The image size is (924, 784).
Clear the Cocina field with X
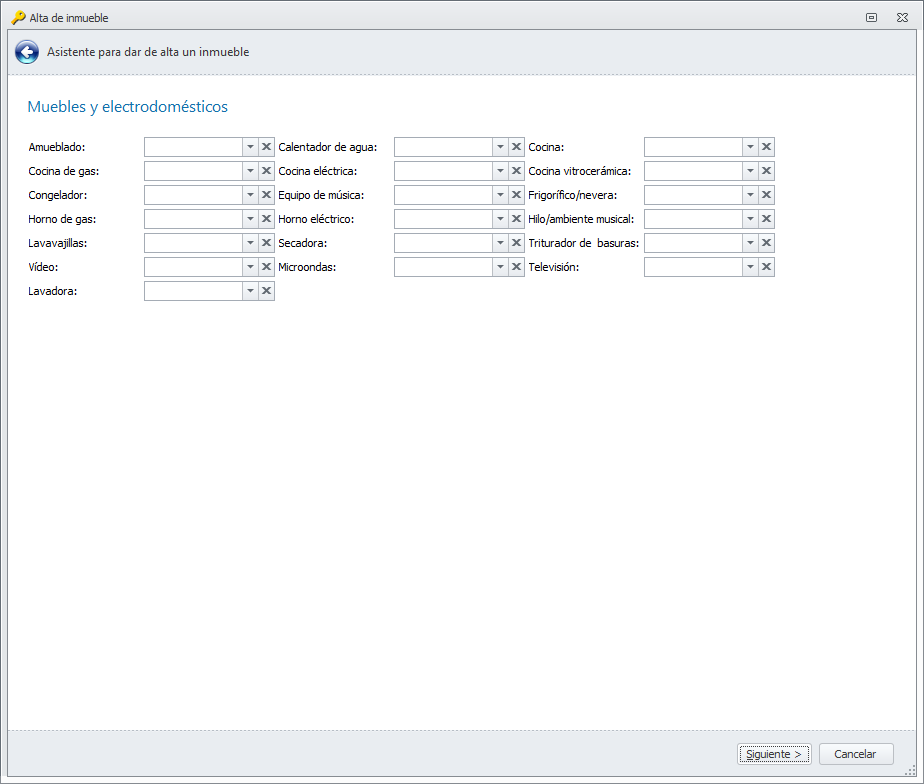[766, 147]
